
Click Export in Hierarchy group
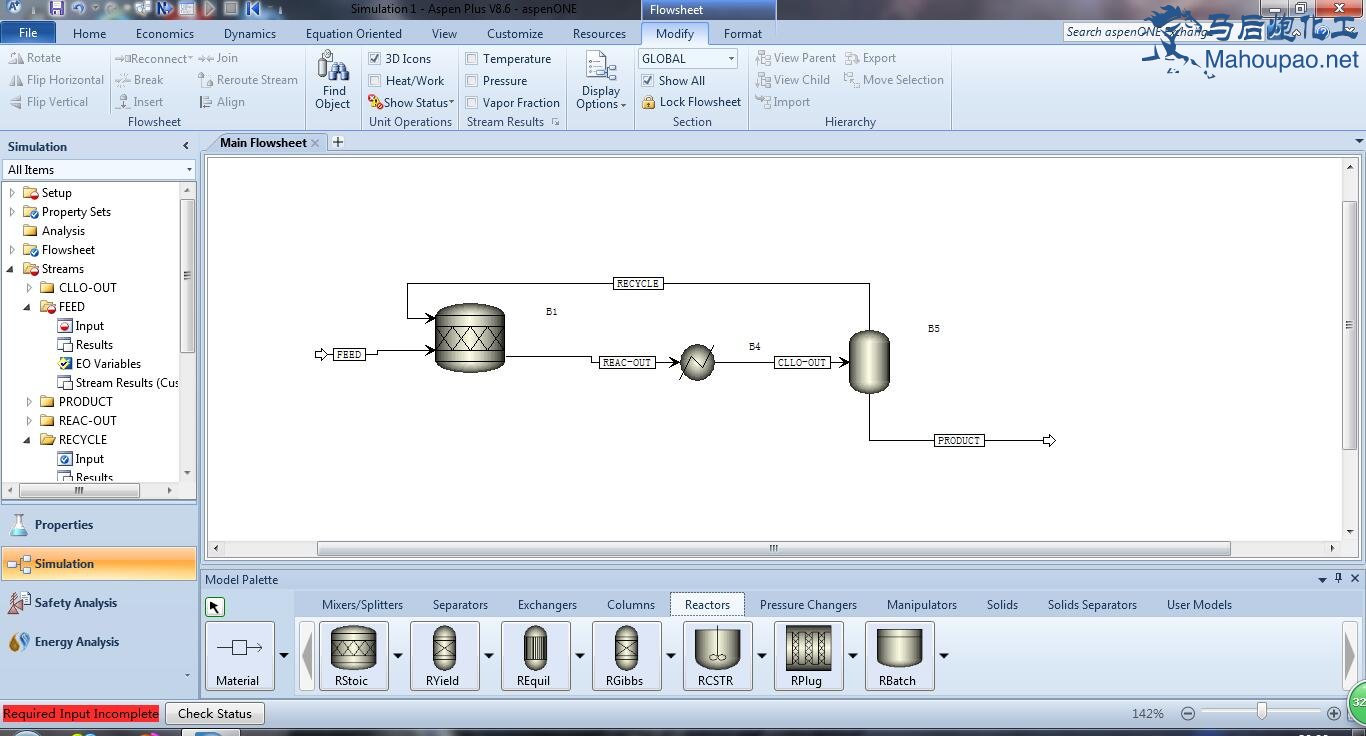click(870, 58)
